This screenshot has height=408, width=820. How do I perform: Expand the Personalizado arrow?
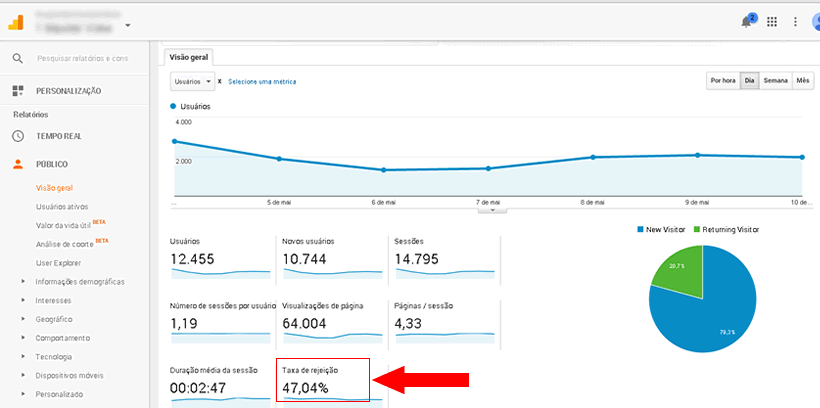coord(23,394)
